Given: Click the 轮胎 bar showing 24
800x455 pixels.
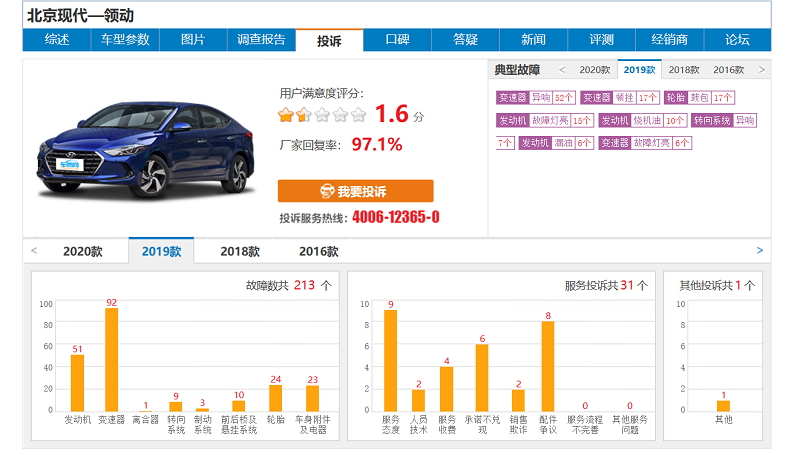Looking at the screenshot, I should (x=276, y=398).
